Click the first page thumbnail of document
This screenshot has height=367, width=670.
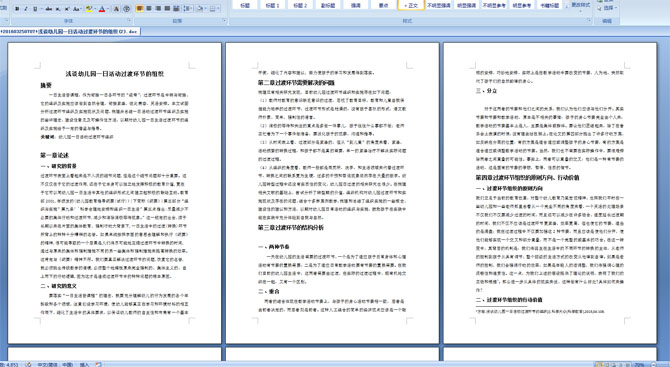click(x=115, y=193)
